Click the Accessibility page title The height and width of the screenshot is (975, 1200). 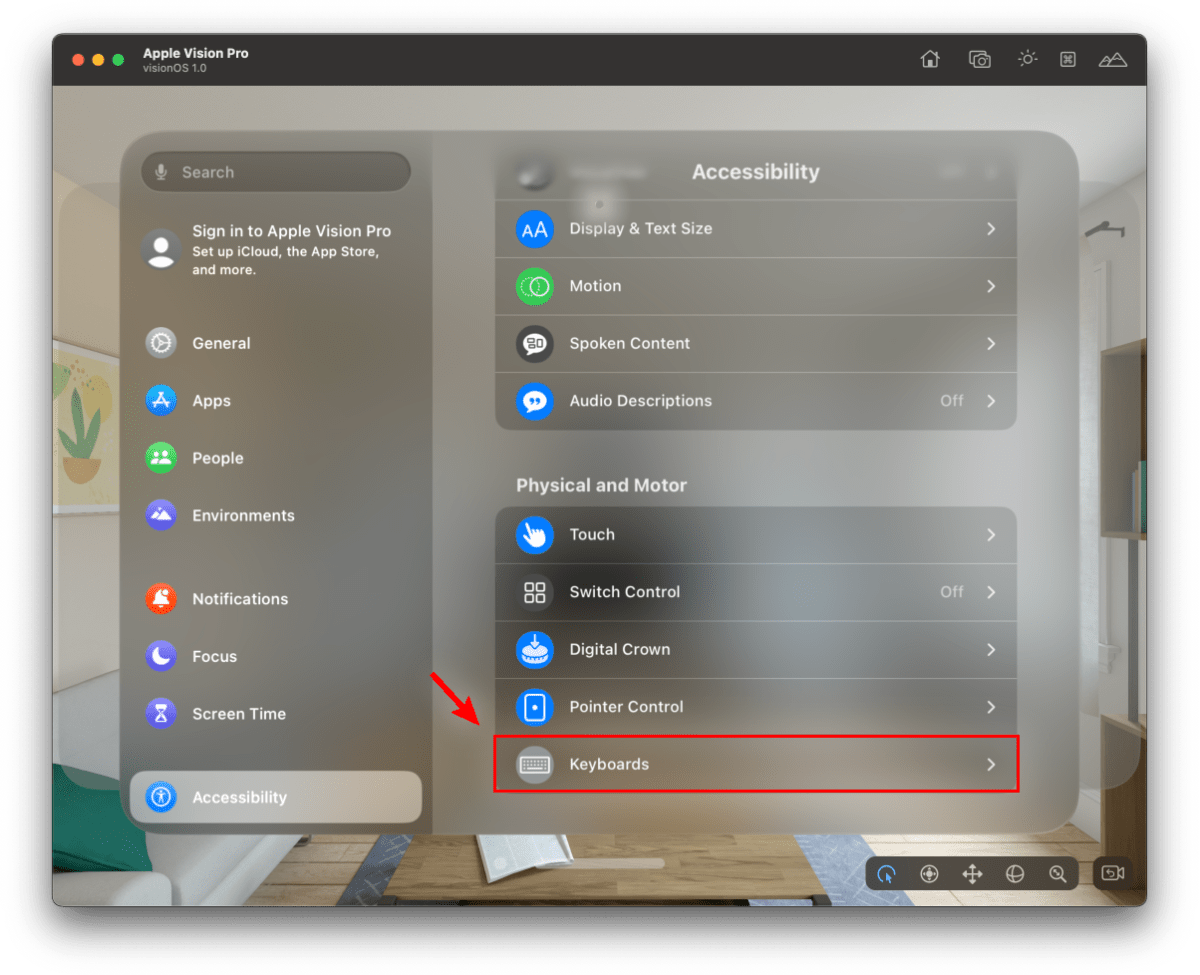(x=756, y=172)
